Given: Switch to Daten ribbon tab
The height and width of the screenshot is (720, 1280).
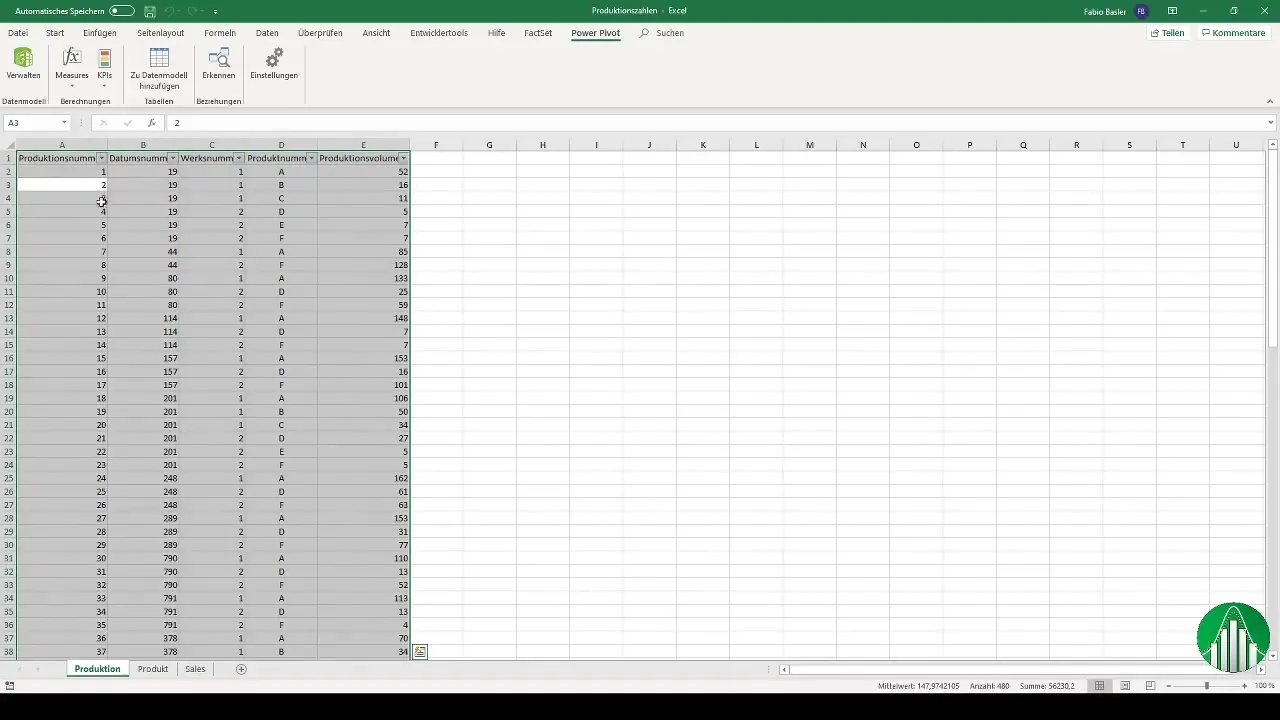Looking at the screenshot, I should (x=267, y=33).
